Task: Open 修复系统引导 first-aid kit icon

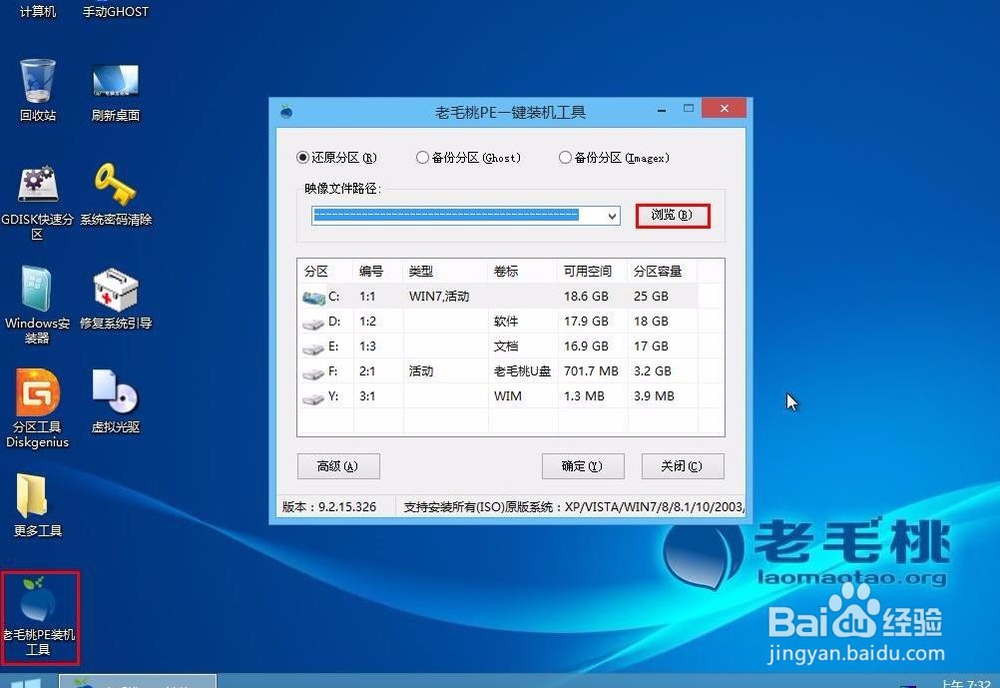Action: [115, 297]
